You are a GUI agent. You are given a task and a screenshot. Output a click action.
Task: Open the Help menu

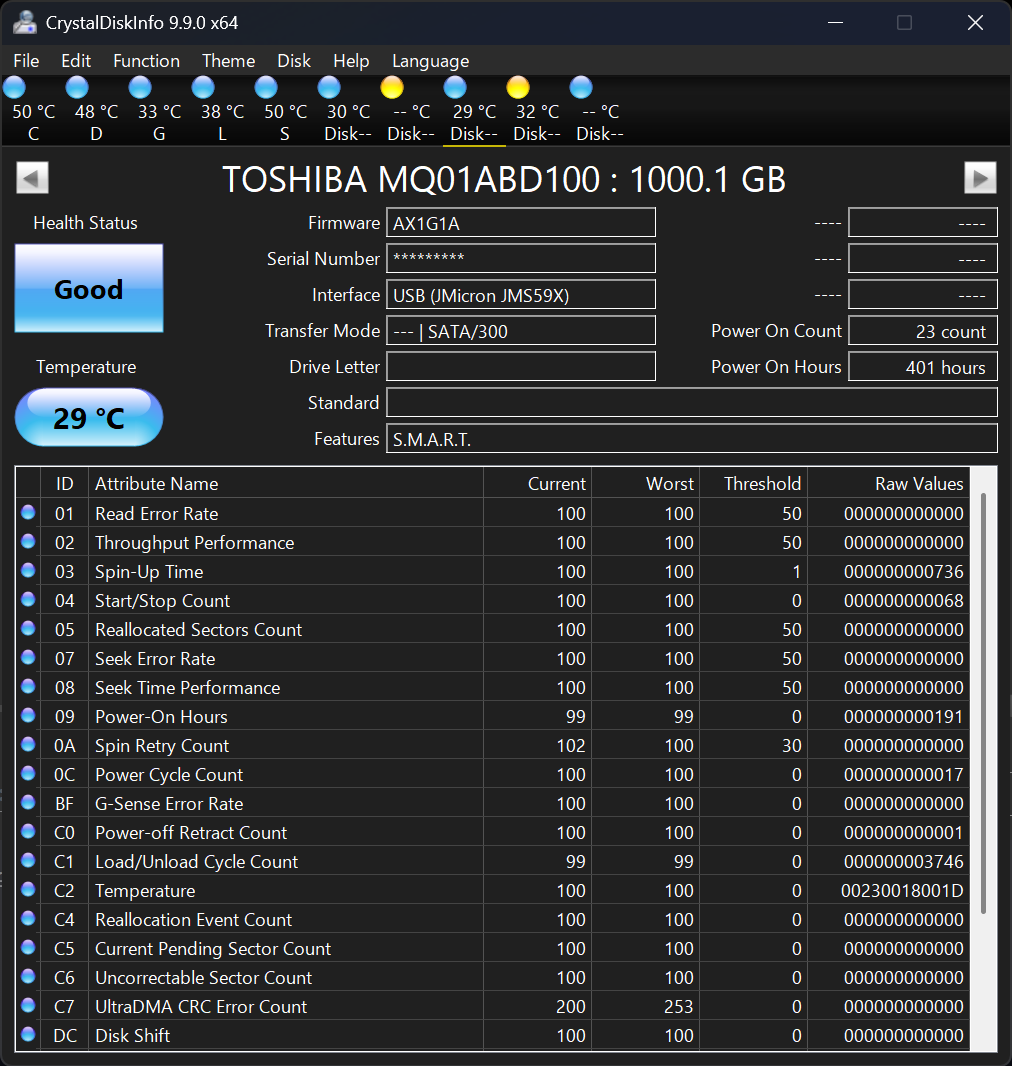pos(351,61)
